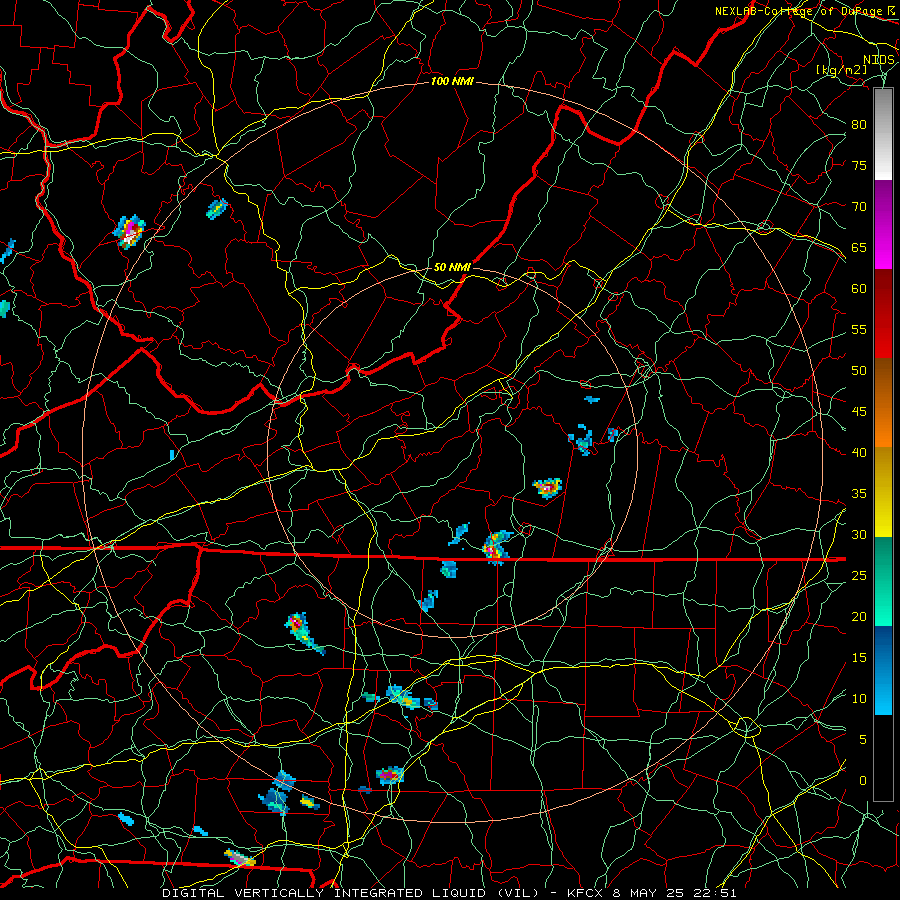This screenshot has width=900, height=900.
Task: Select the 65 value on the VIL scale
Action: [x=859, y=247]
